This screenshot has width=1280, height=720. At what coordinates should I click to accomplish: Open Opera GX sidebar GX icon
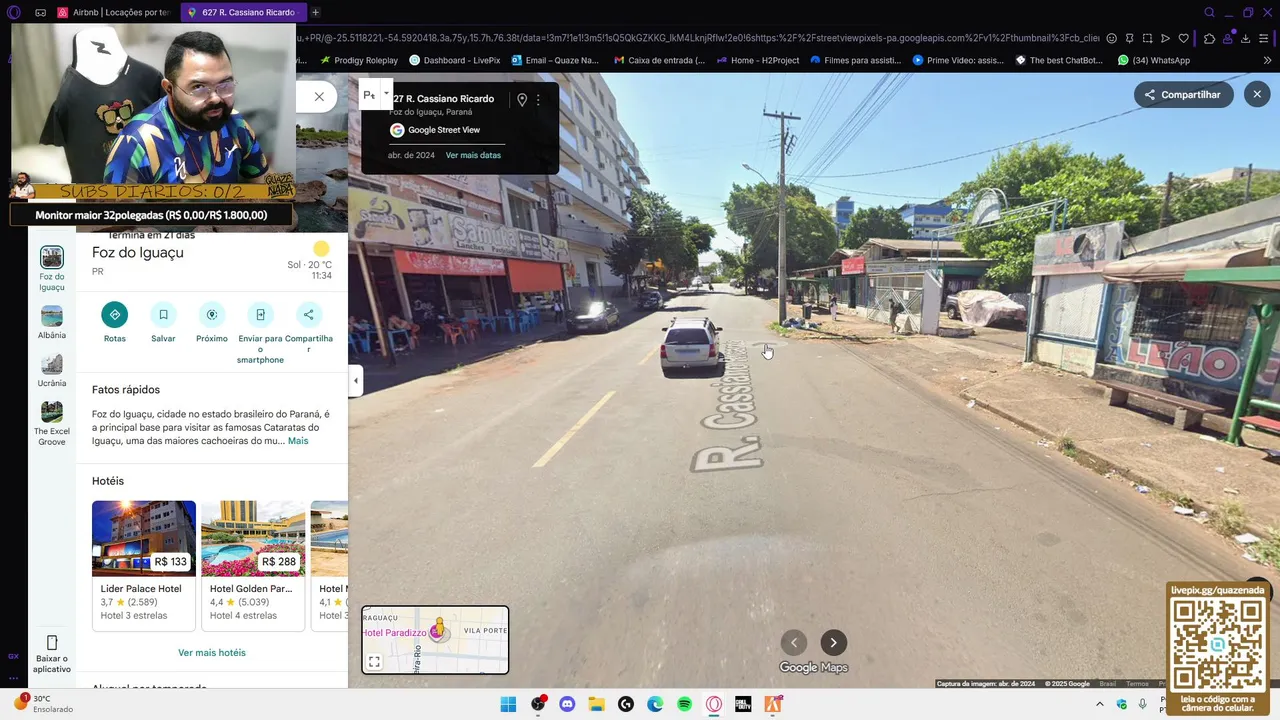pyautogui.click(x=13, y=656)
